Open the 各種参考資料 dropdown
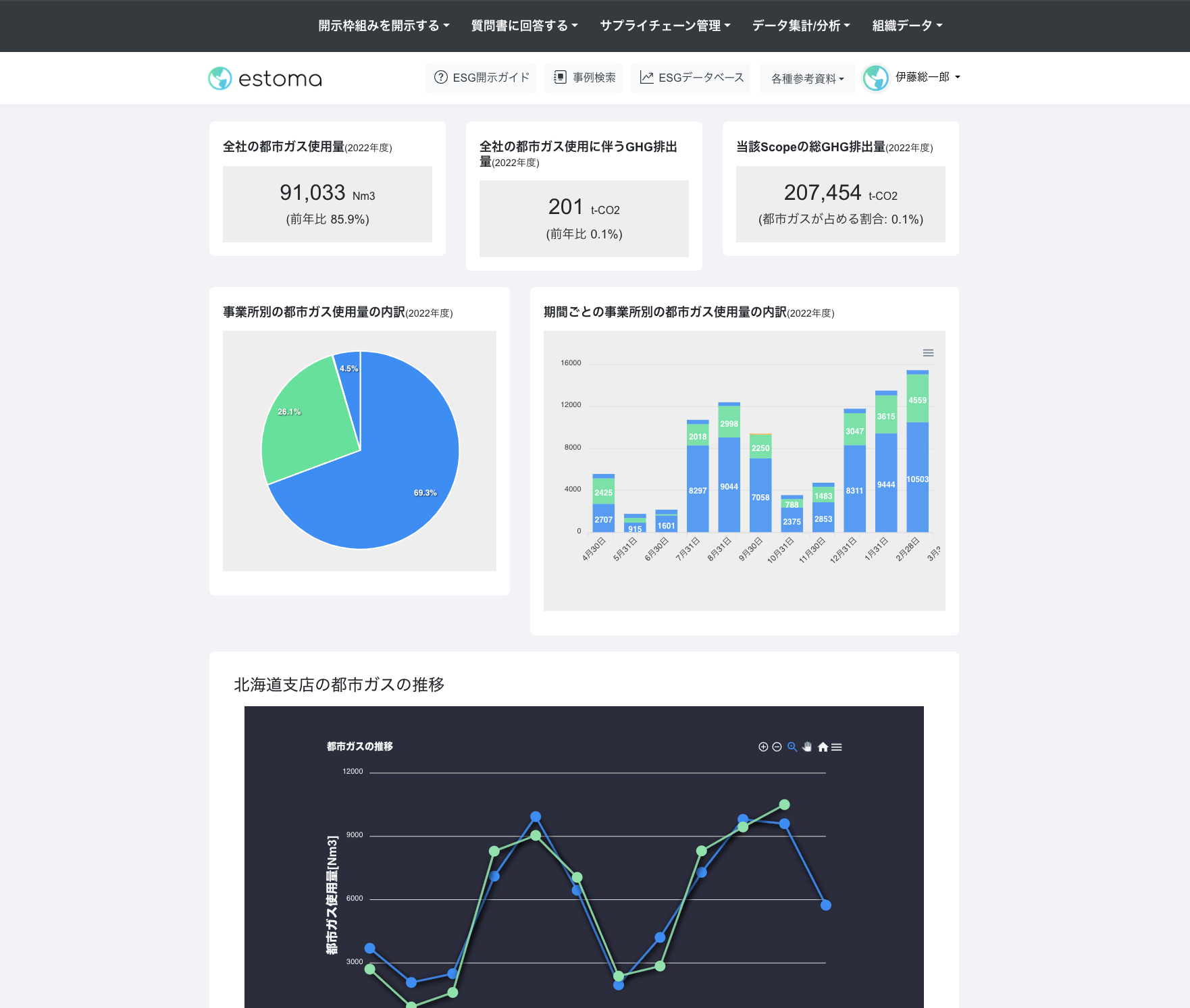The image size is (1190, 1008). 807,78
